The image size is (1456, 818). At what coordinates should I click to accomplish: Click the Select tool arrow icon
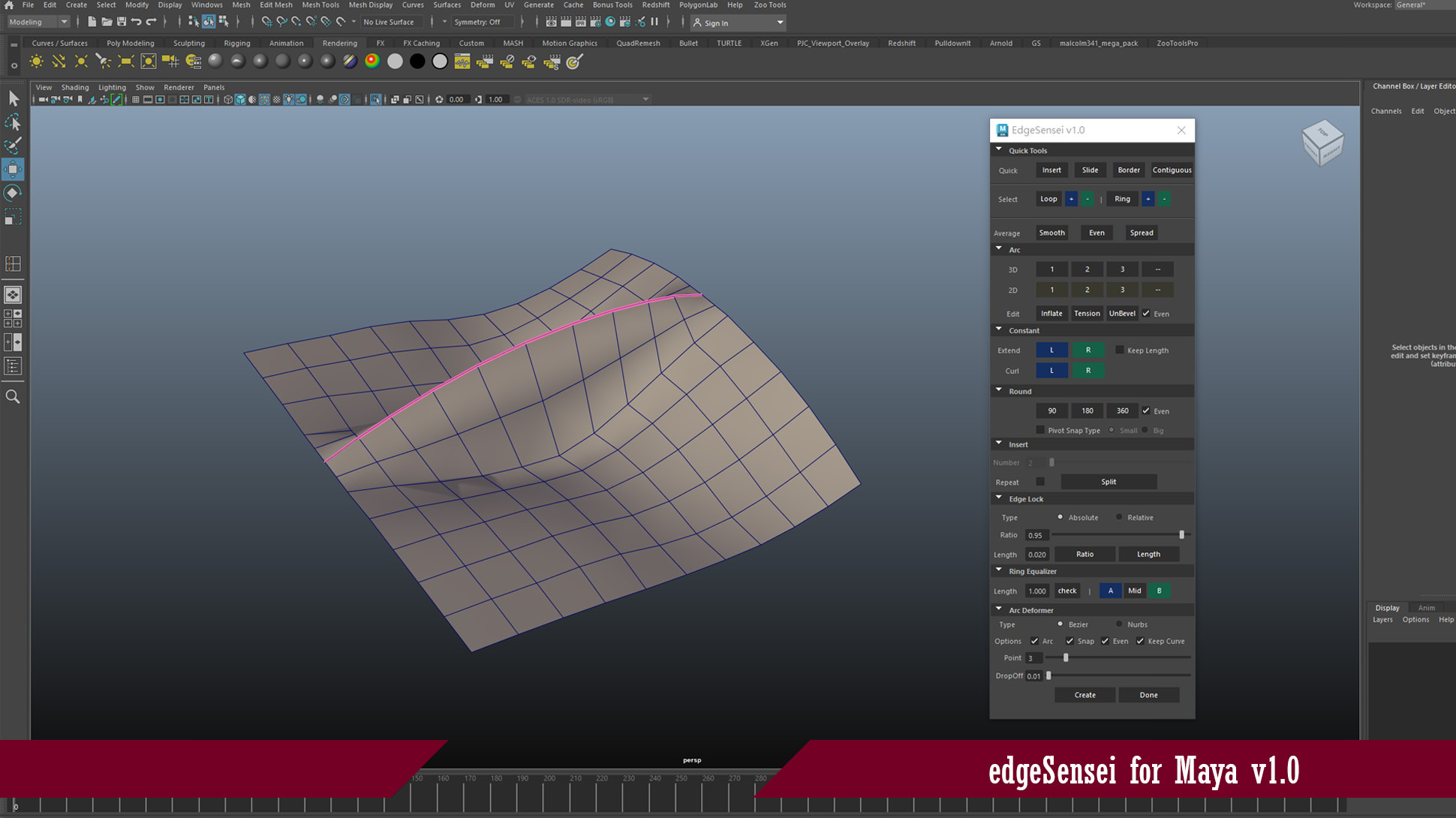click(x=13, y=98)
